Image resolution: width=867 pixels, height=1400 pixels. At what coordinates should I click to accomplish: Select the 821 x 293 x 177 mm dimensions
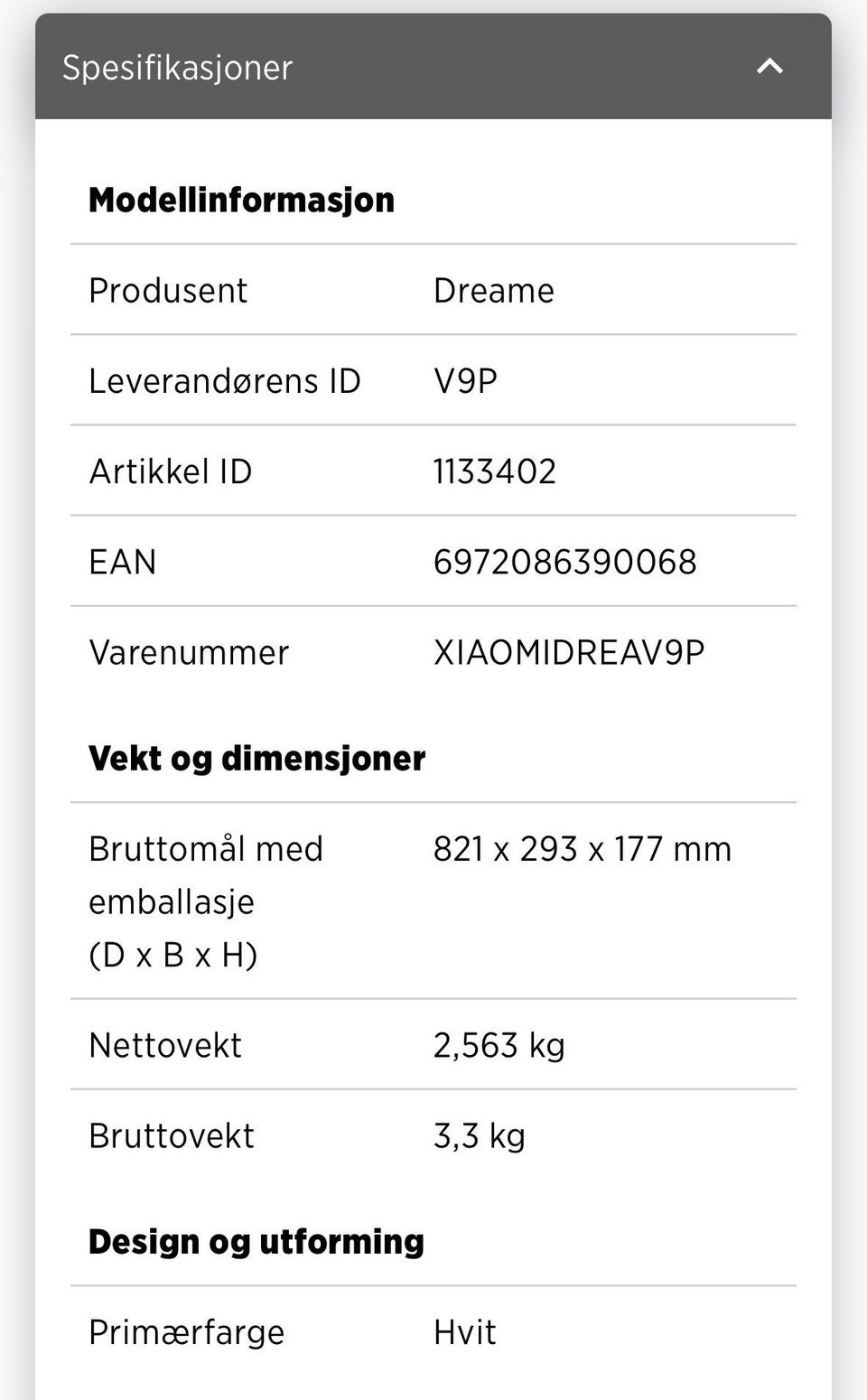583,849
